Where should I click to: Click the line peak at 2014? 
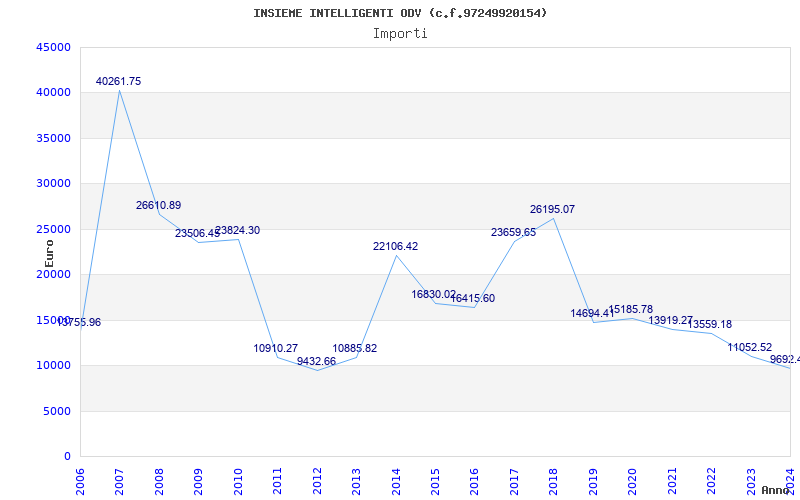[396, 255]
